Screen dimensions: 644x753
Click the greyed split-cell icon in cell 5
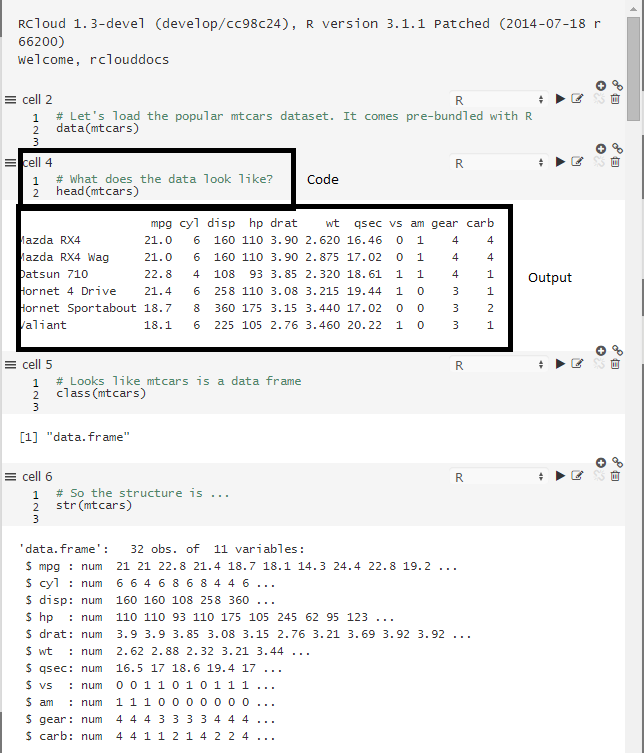599,364
